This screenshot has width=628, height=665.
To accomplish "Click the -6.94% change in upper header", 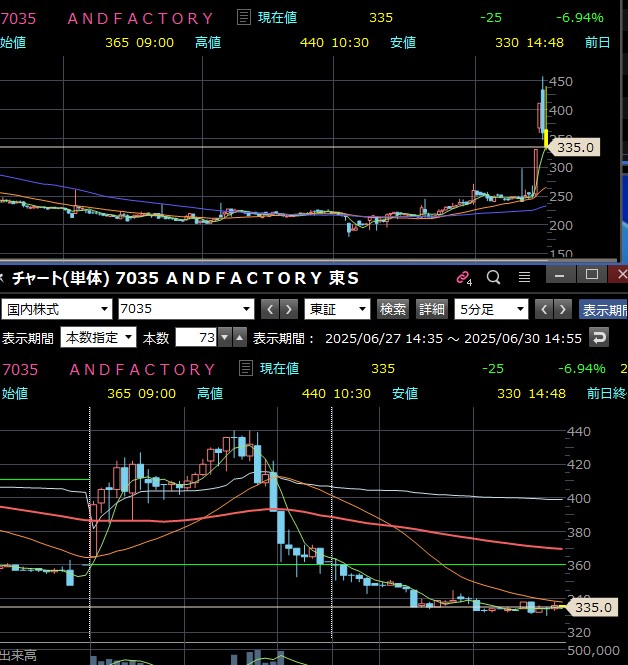I will (580, 17).
